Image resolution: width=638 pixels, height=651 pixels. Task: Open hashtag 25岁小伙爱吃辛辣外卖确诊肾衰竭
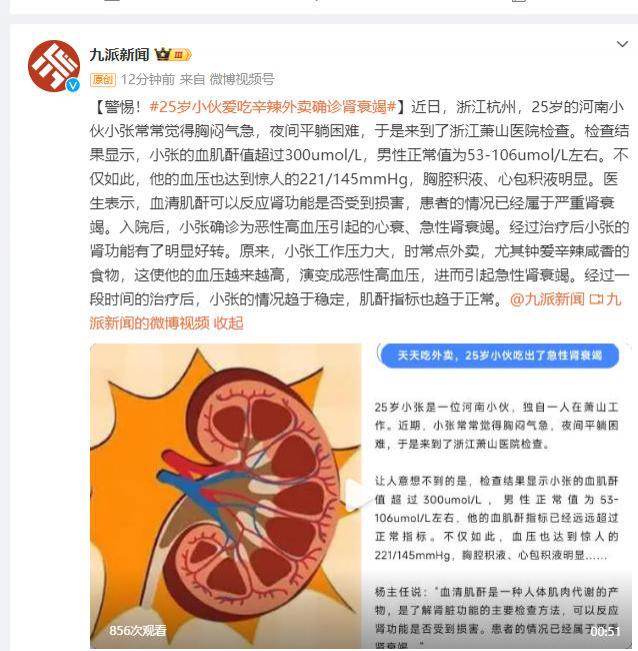pos(273,107)
